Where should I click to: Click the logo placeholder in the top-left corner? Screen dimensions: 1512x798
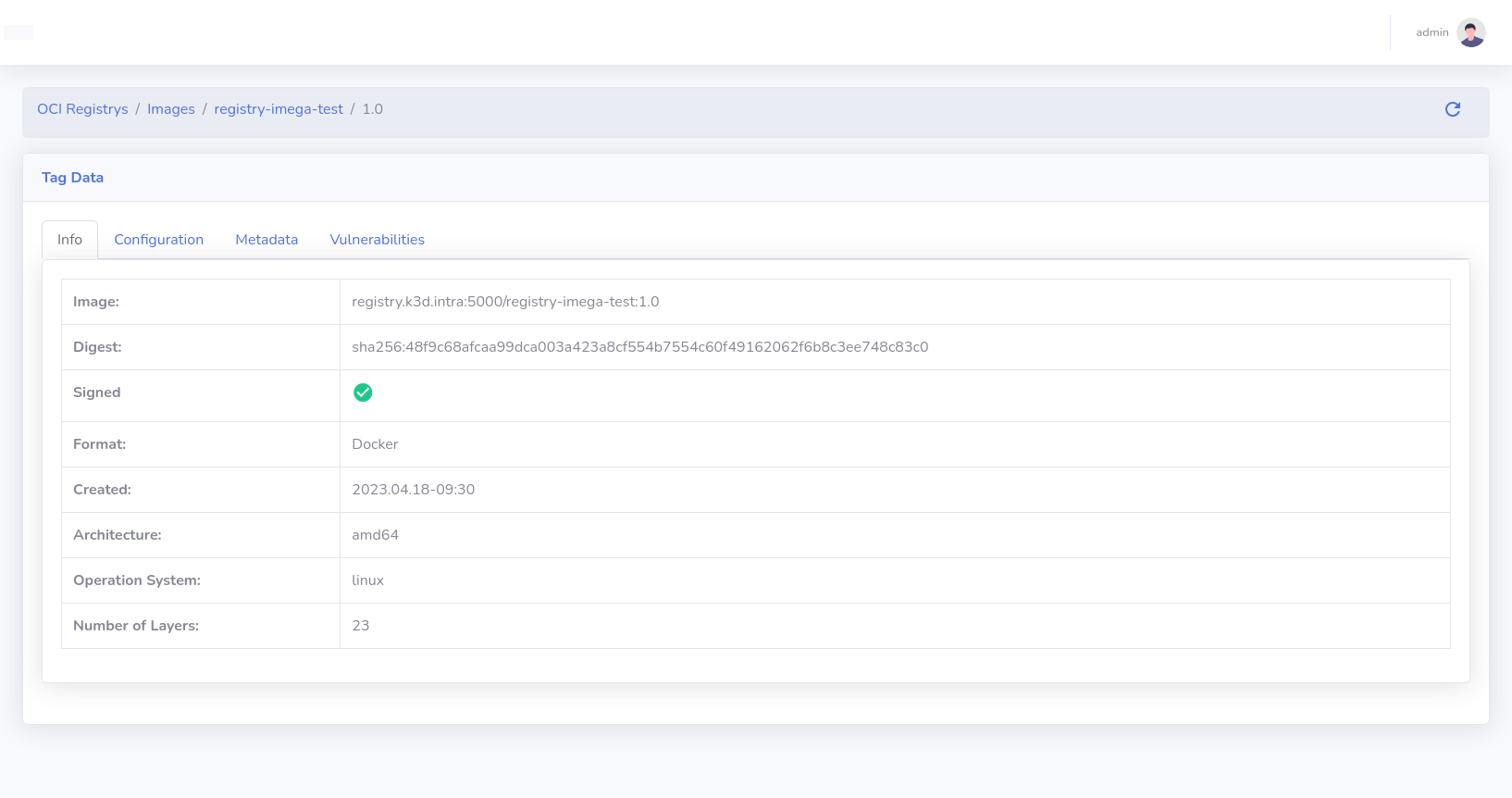[19, 32]
